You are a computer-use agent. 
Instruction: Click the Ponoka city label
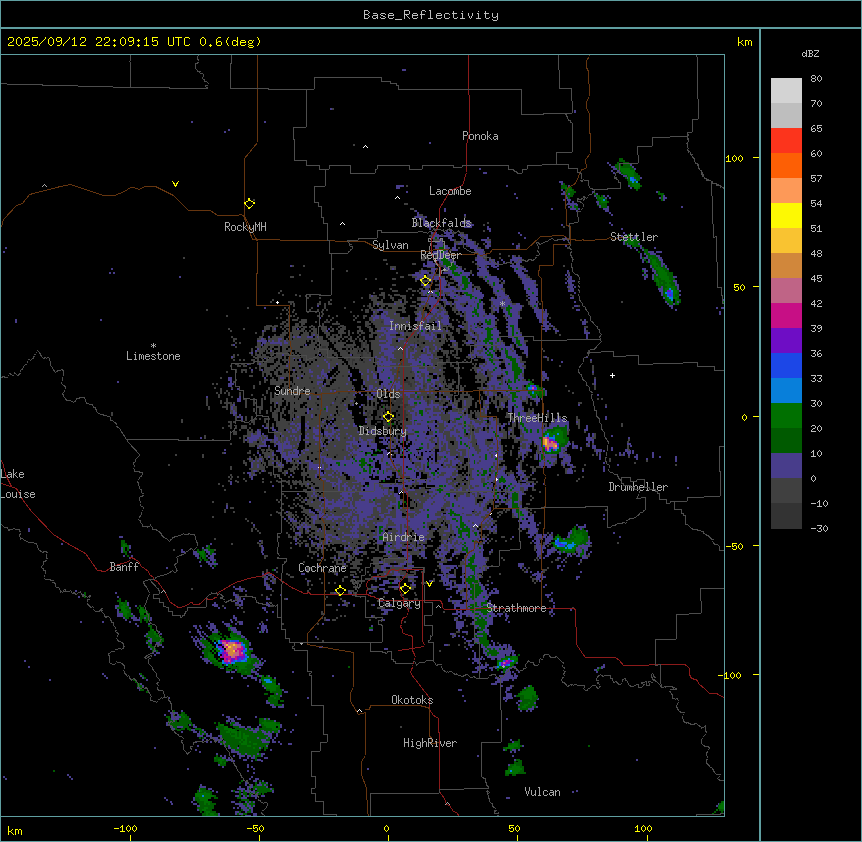tap(480, 136)
